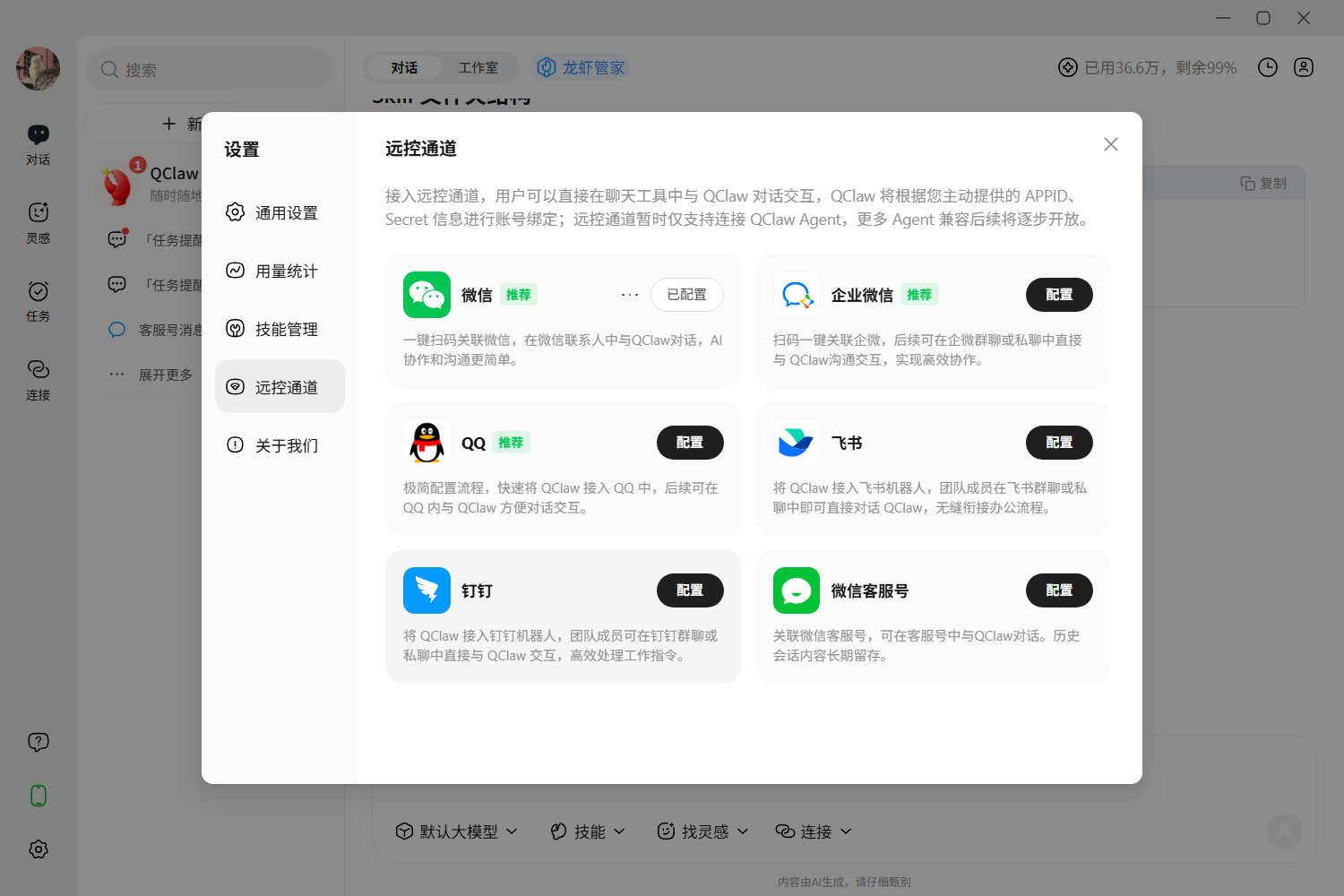Click the new chat plus button

(168, 124)
